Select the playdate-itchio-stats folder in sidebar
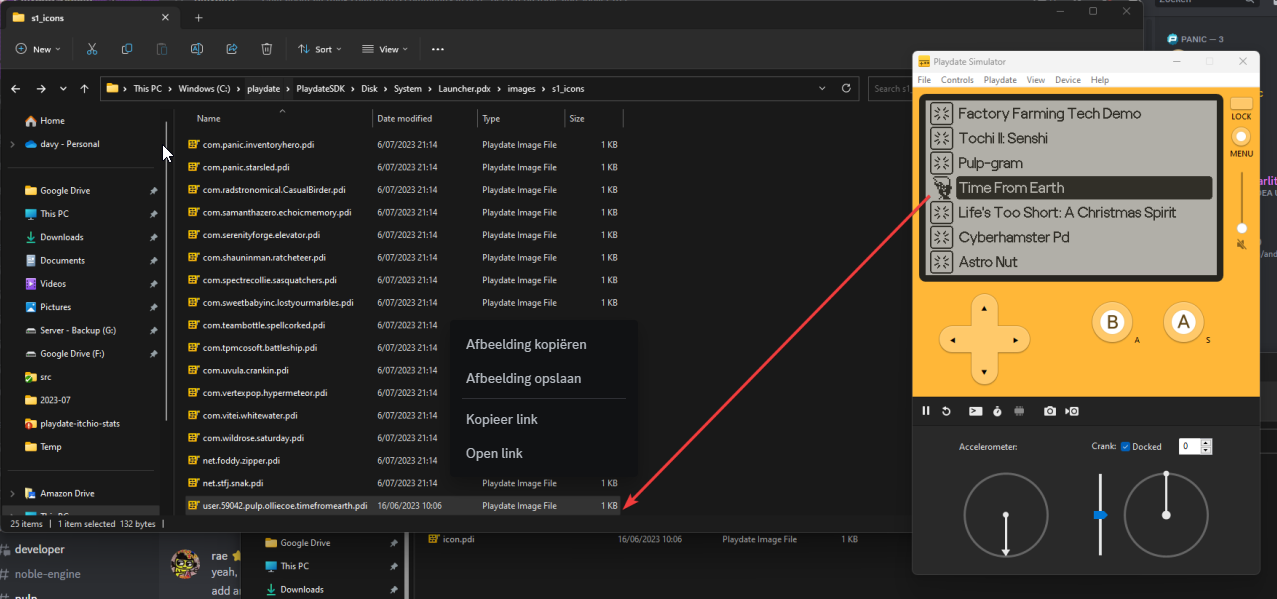Viewport: 1277px width, 599px height. click(79, 423)
